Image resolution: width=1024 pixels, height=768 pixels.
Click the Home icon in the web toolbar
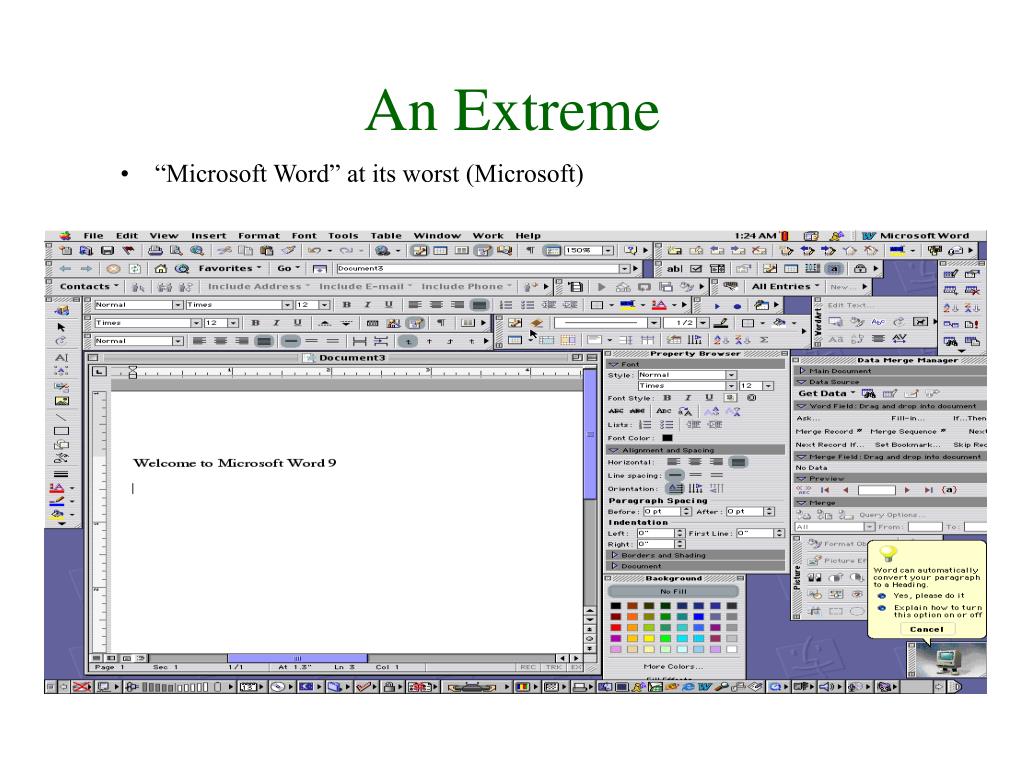click(161, 268)
